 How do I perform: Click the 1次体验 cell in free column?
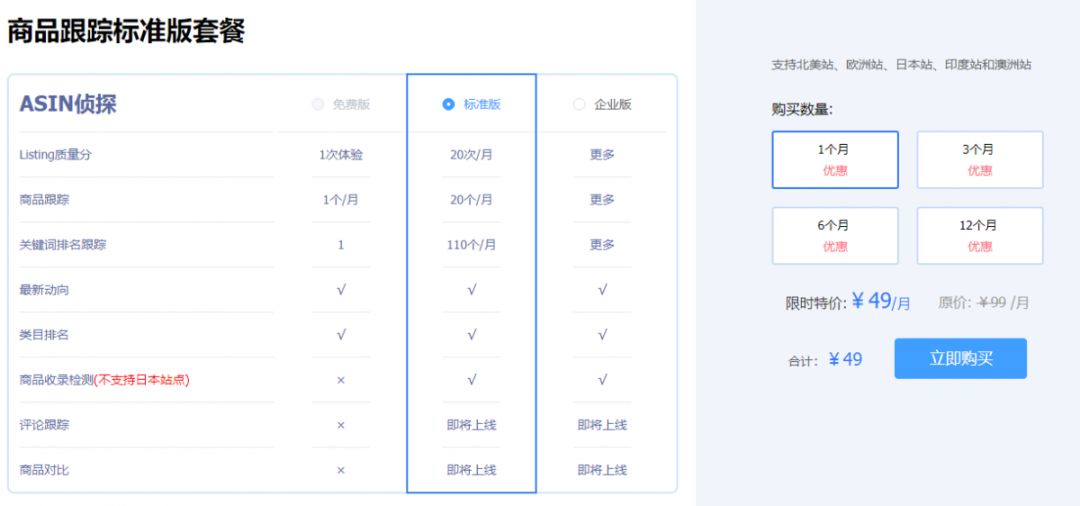[x=341, y=155]
